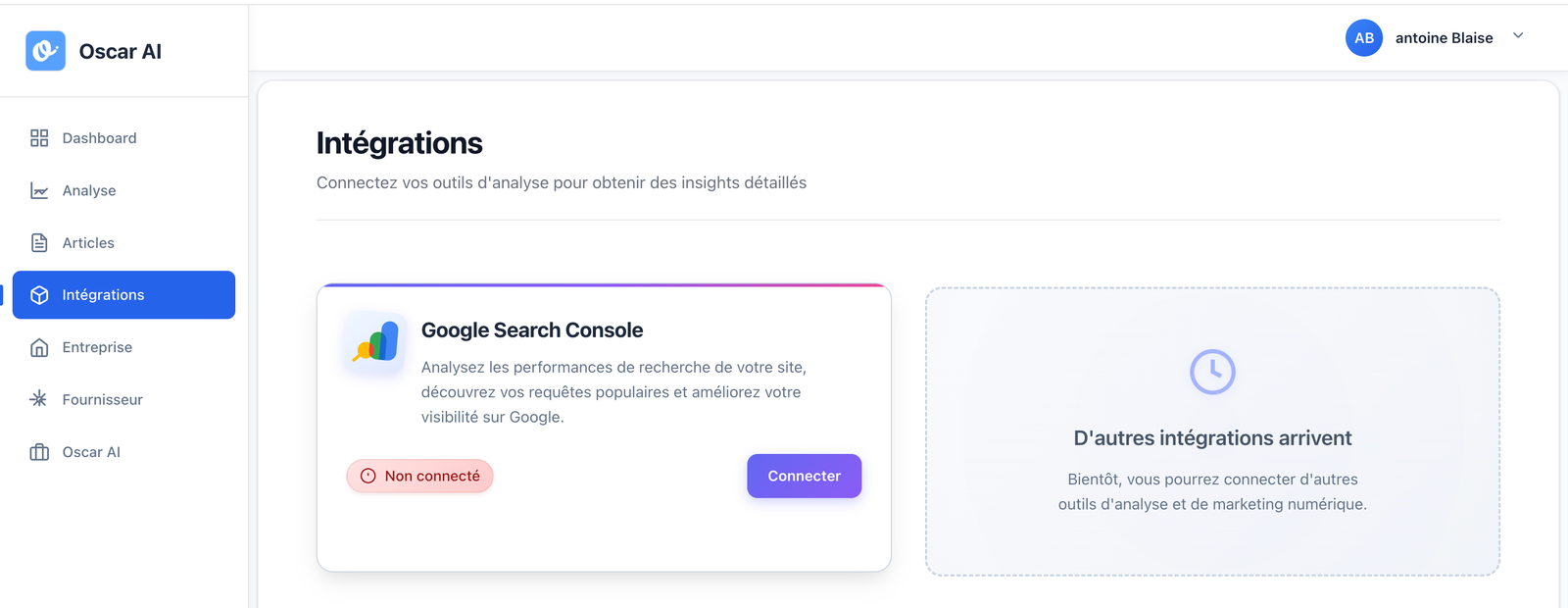Click the Google Search Console title

[x=532, y=330]
